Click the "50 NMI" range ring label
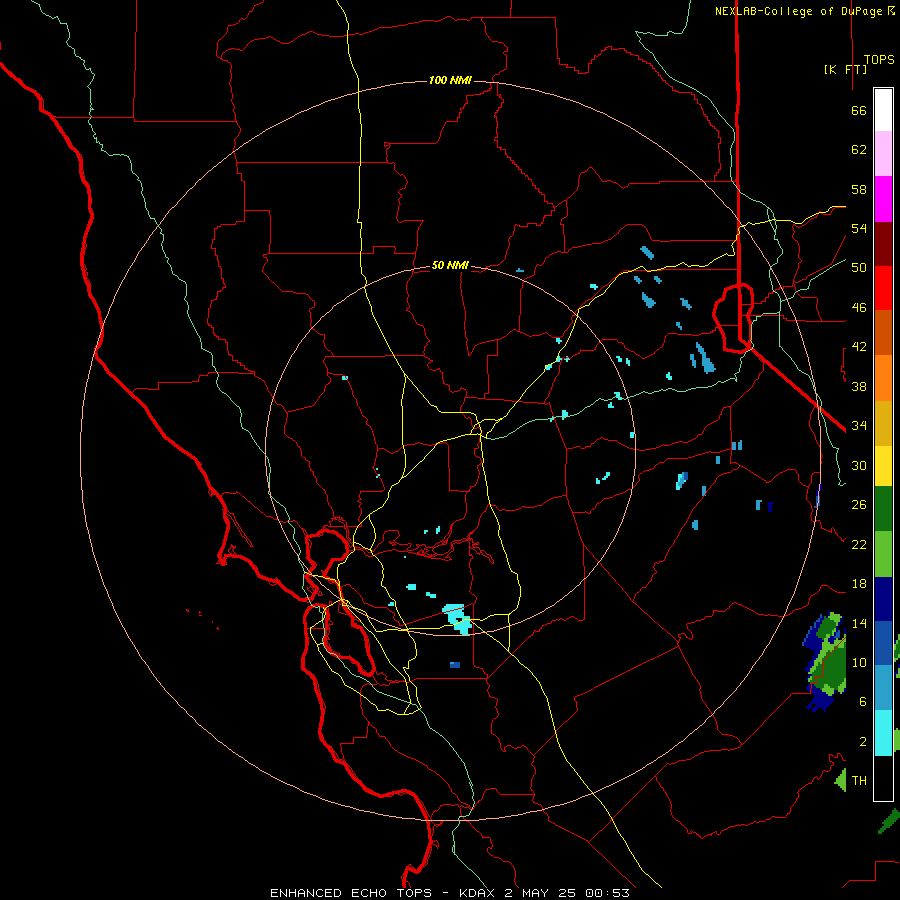Viewport: 900px width, 900px height. click(x=450, y=265)
